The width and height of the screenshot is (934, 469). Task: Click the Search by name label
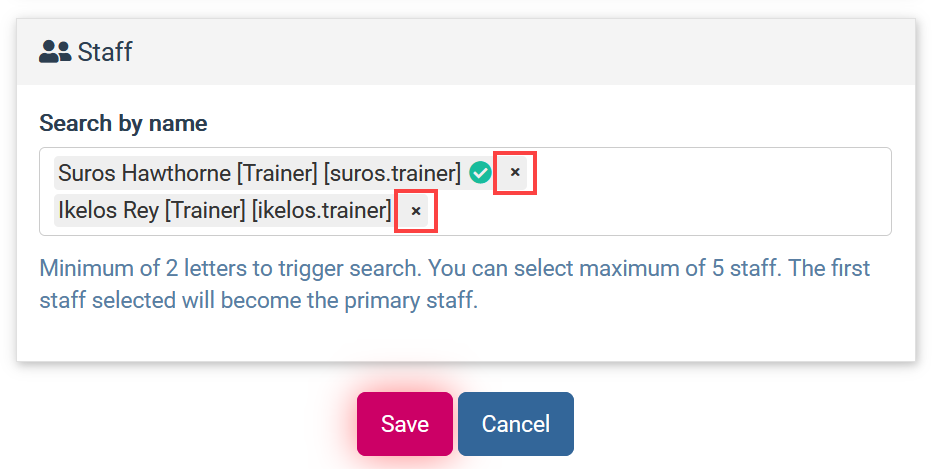pyautogui.click(x=123, y=123)
